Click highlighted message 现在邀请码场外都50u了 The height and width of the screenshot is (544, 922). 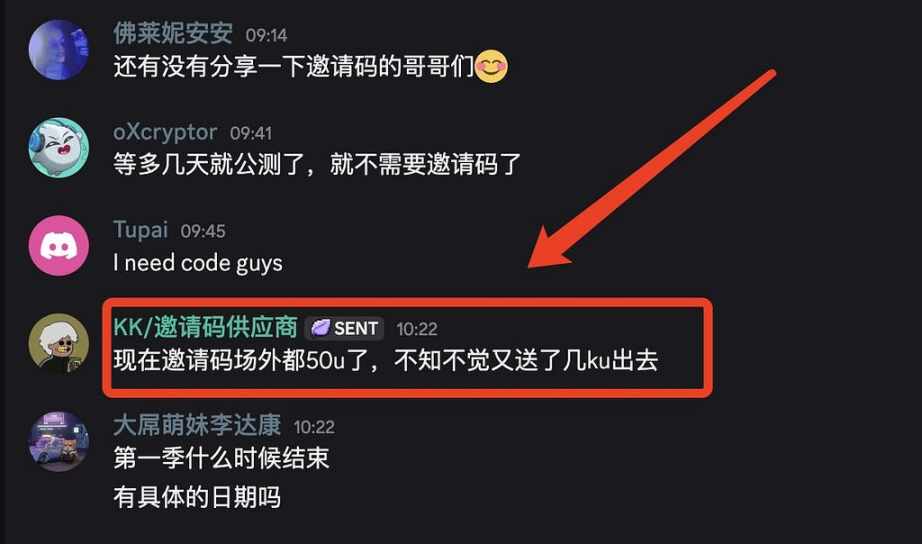coord(386,361)
